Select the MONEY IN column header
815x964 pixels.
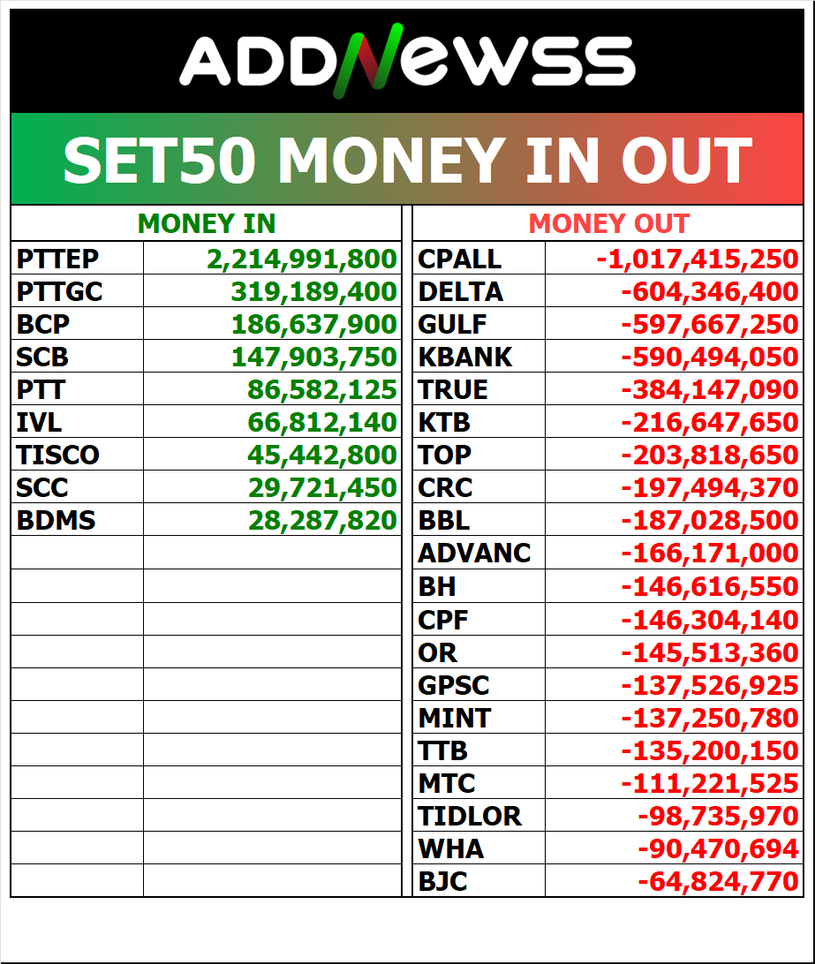coord(206,224)
